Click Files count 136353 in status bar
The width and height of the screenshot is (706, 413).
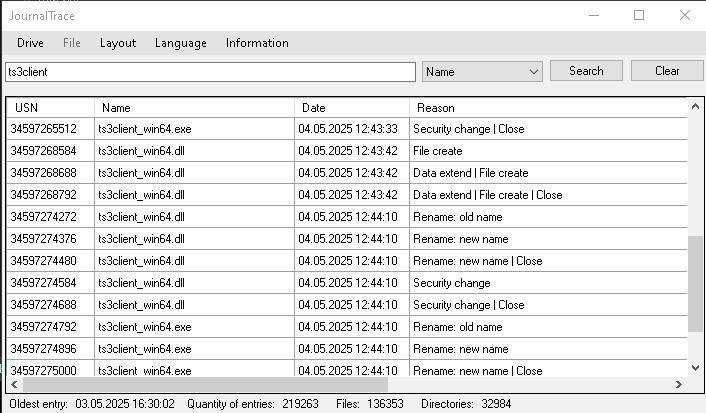[385, 404]
